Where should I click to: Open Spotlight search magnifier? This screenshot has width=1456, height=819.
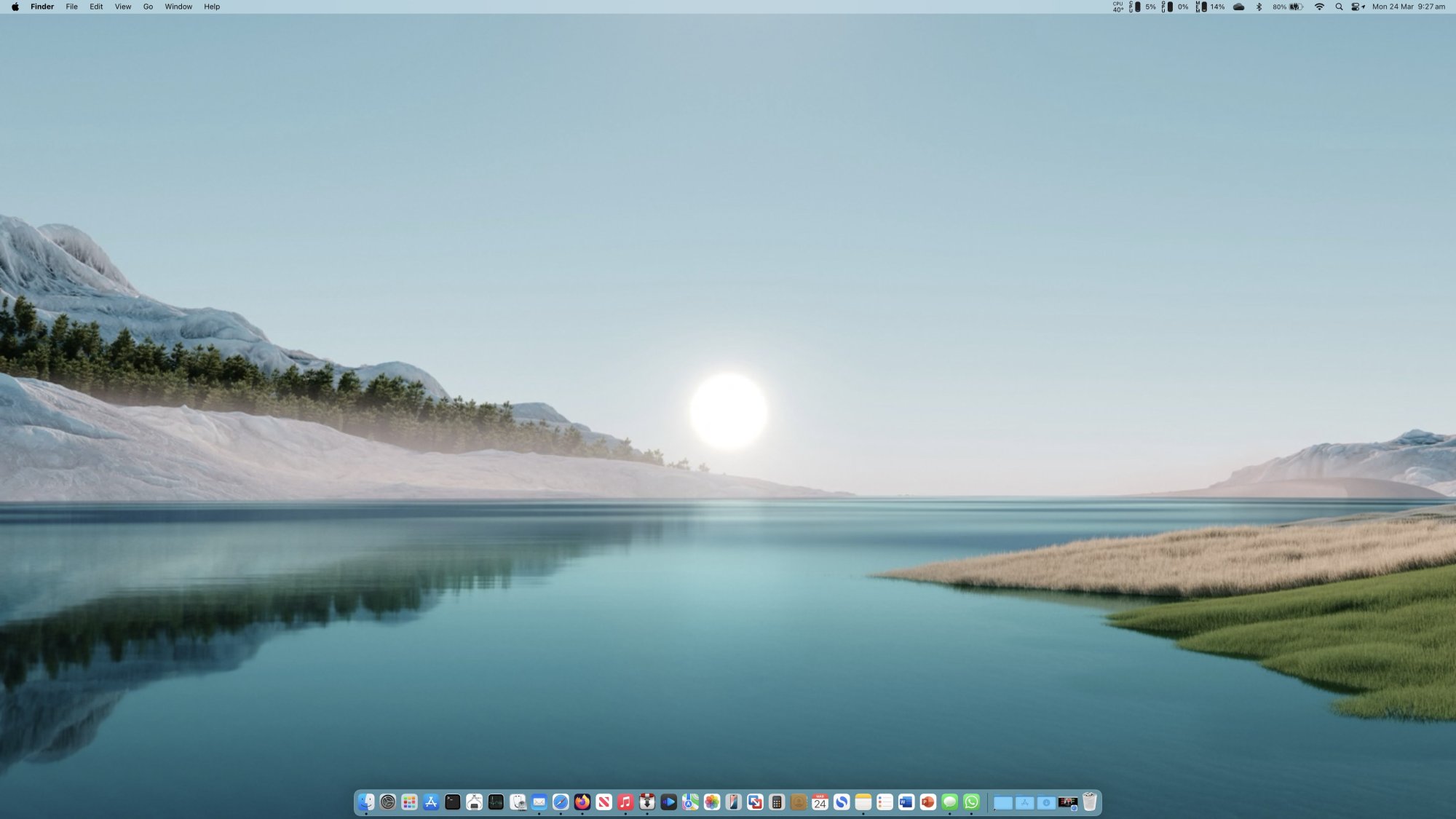coord(1339,7)
